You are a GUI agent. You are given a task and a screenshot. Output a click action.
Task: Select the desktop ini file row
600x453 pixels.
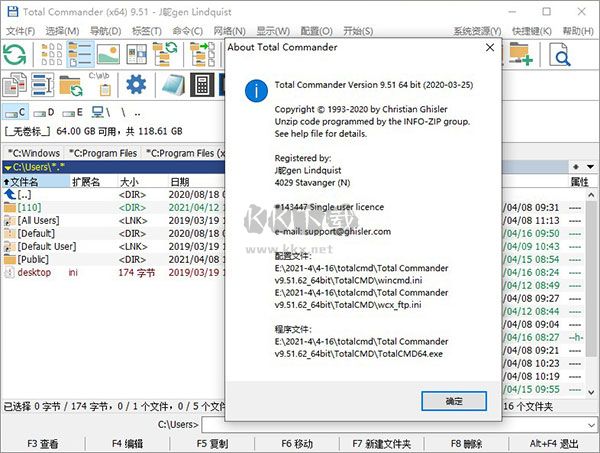point(114,273)
